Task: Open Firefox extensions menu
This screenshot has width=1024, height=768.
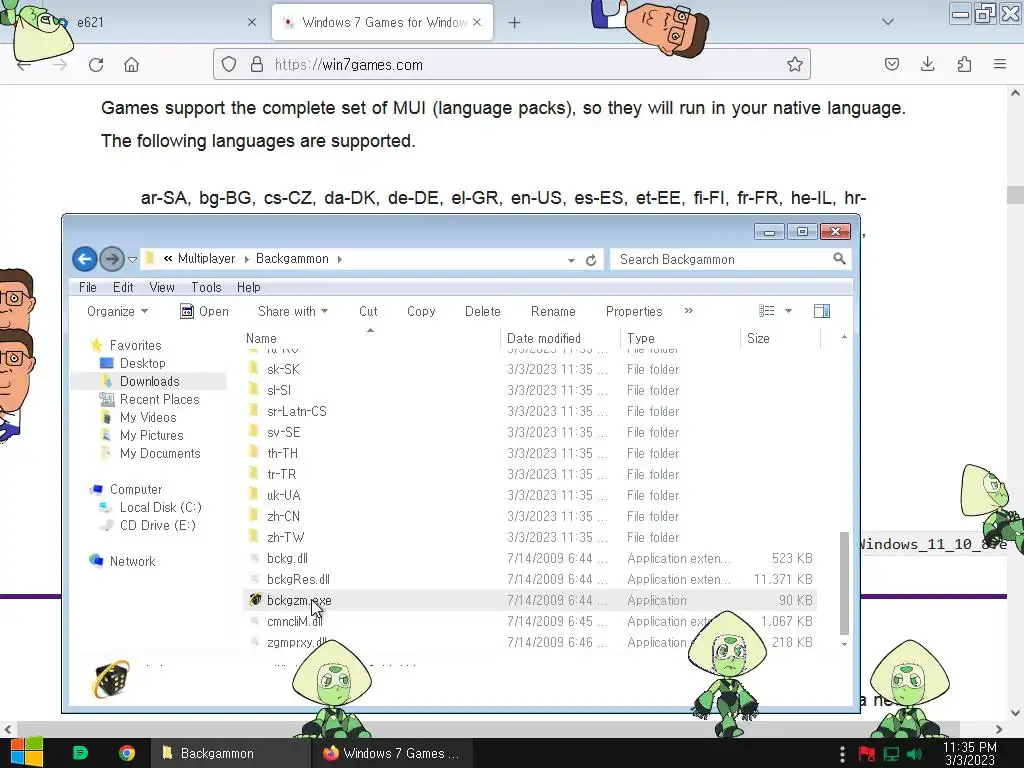Action: (x=964, y=64)
